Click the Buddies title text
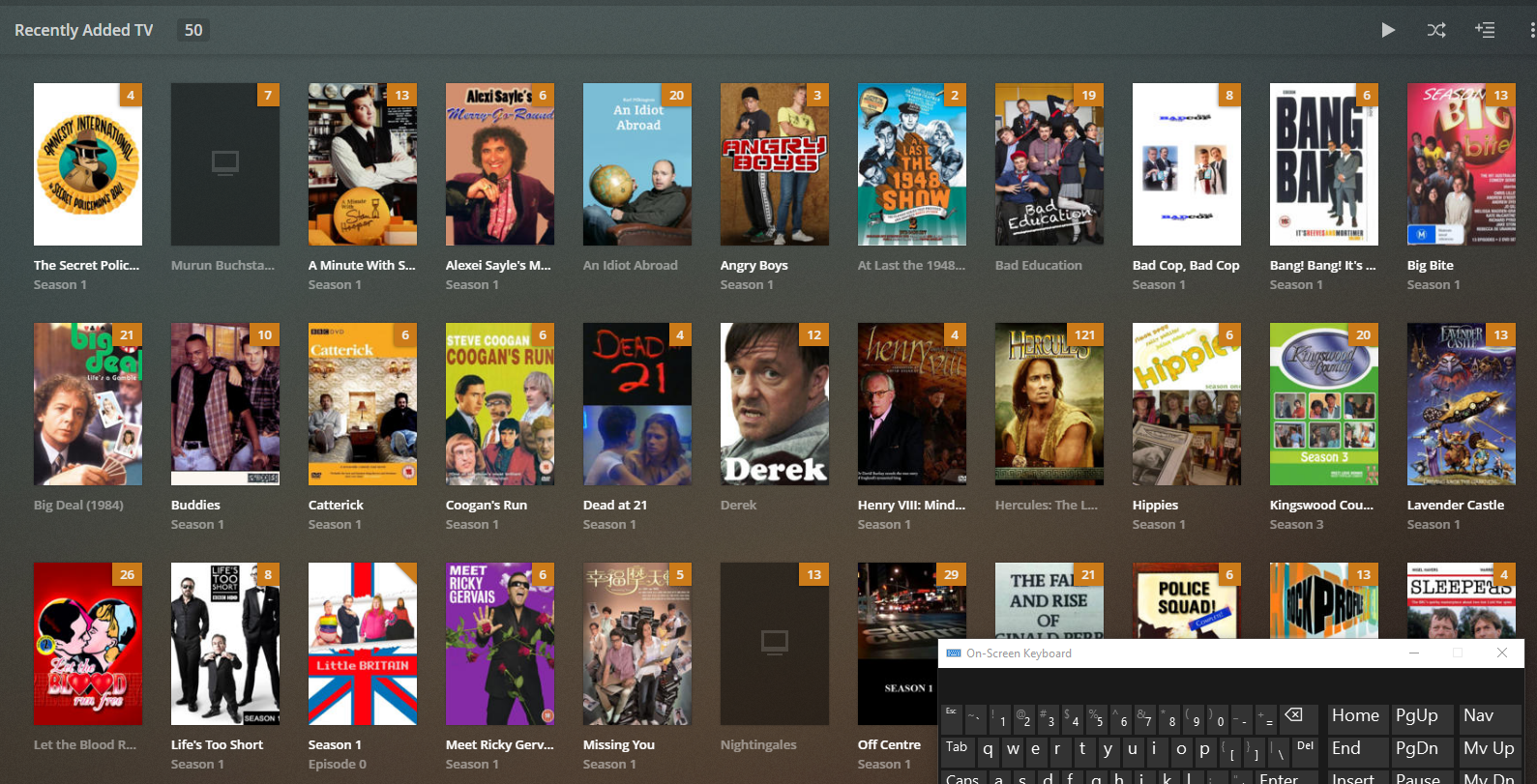Viewport: 1537px width, 784px height. (195, 506)
